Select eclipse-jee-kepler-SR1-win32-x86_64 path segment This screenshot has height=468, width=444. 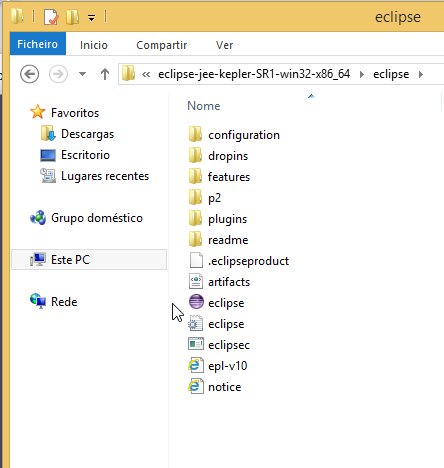254,74
